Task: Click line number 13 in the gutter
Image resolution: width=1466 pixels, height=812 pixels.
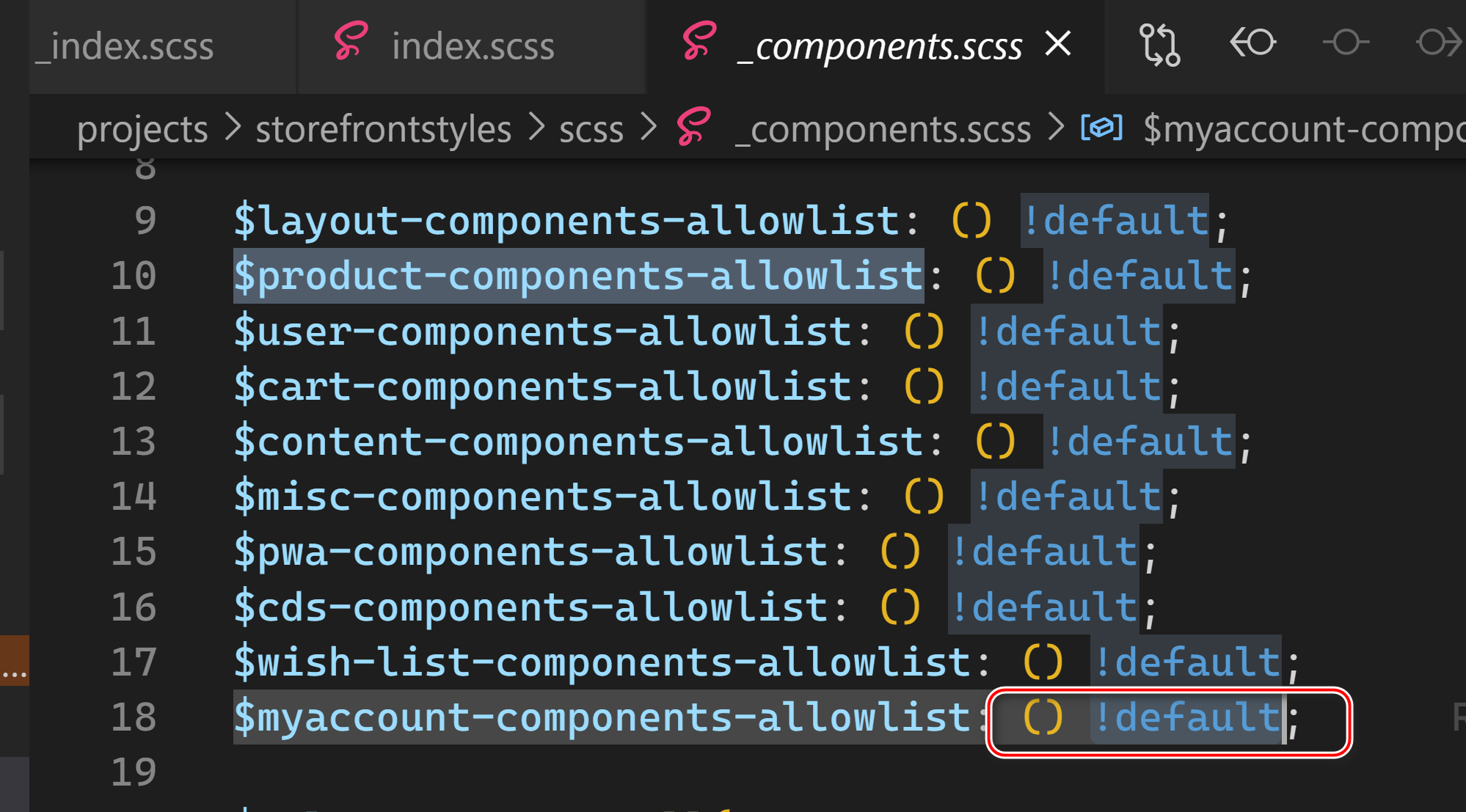Action: click(134, 442)
